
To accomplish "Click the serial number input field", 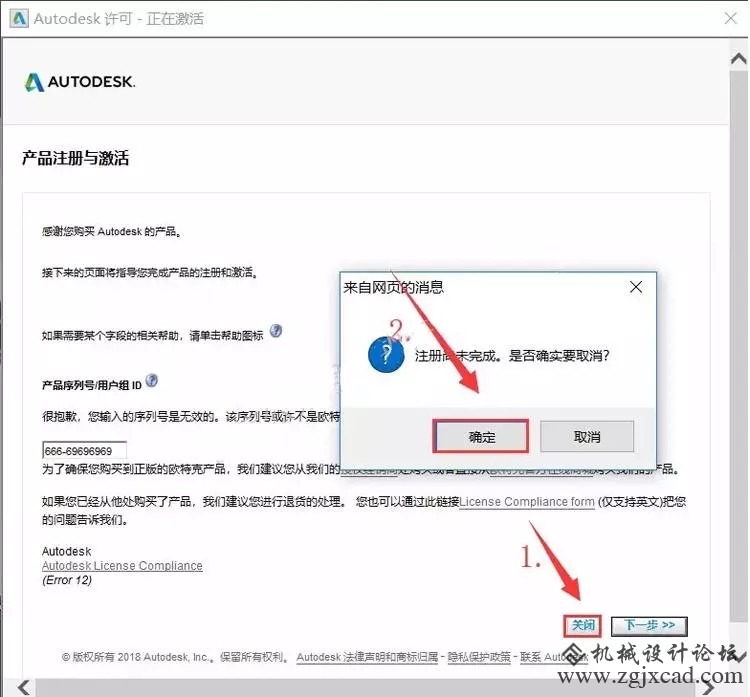I will 85,450.
